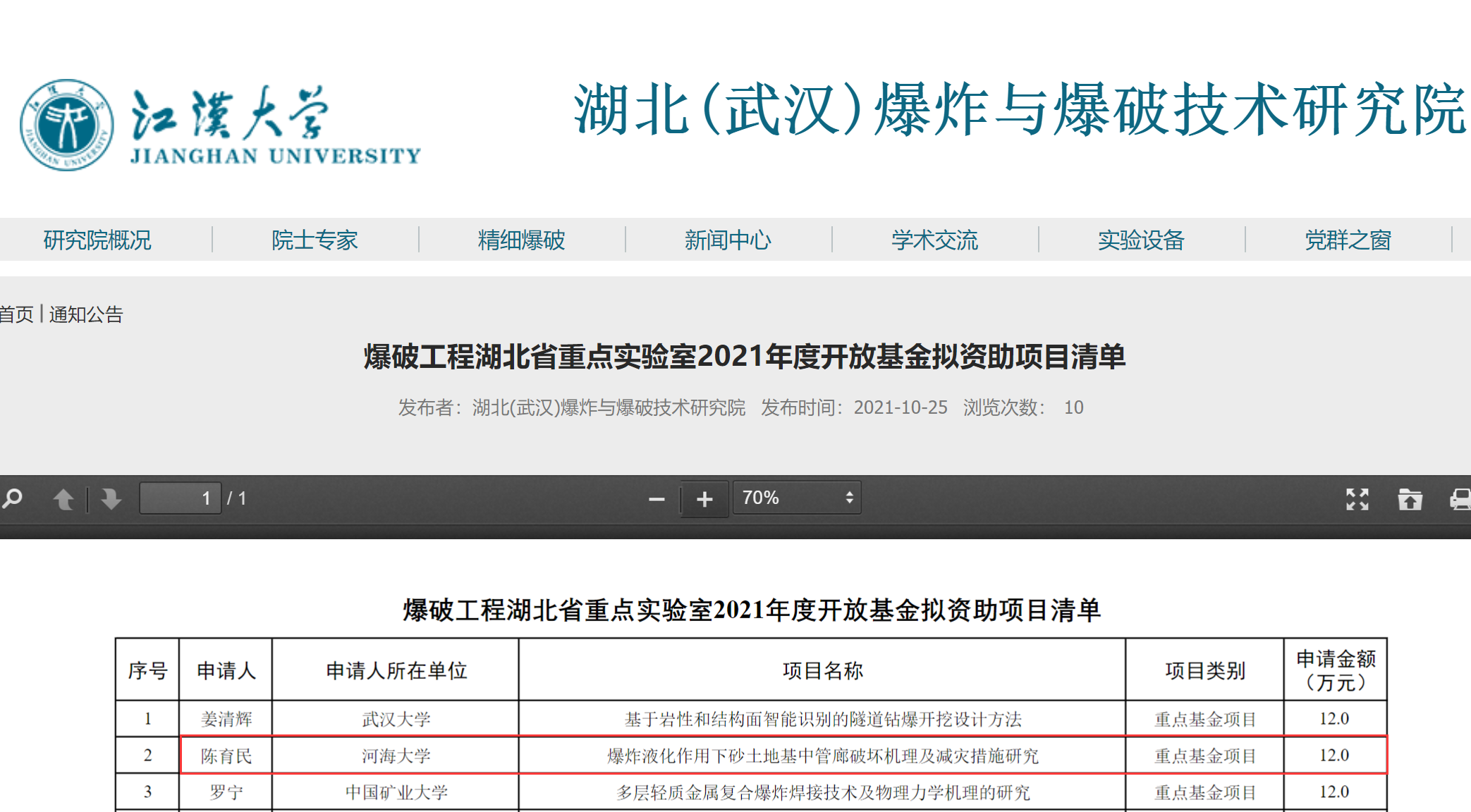Switch PDF to fullscreen presentation mode
1471x812 pixels.
1357,499
